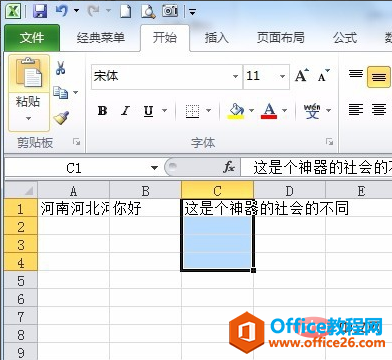This screenshot has height=360, width=392.
Task: Click the fx insert function button
Action: pos(229,167)
